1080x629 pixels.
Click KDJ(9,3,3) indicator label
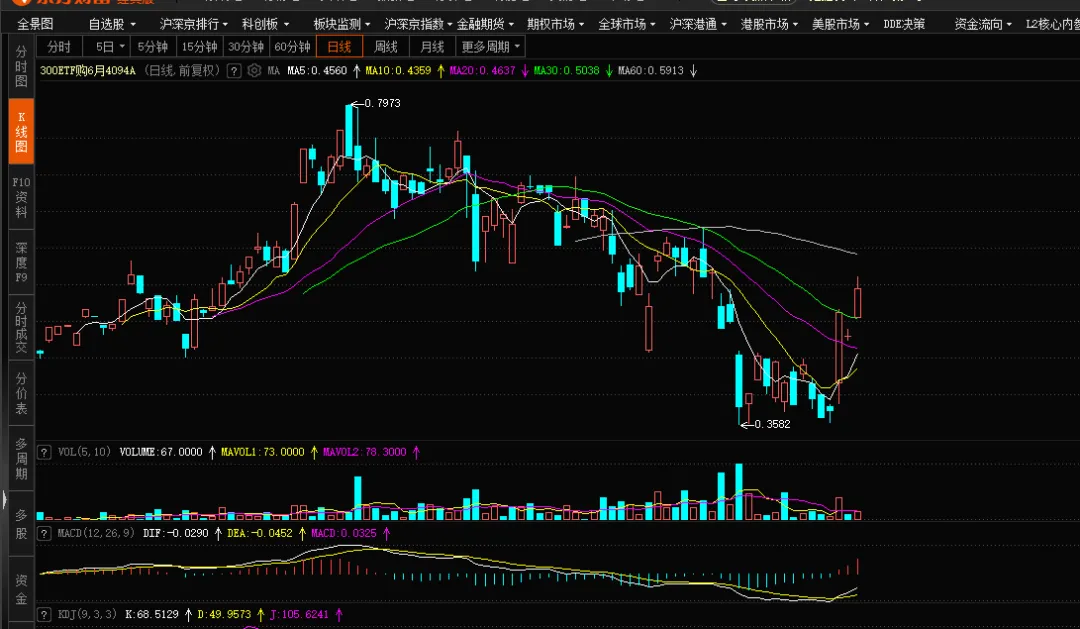coord(87,614)
